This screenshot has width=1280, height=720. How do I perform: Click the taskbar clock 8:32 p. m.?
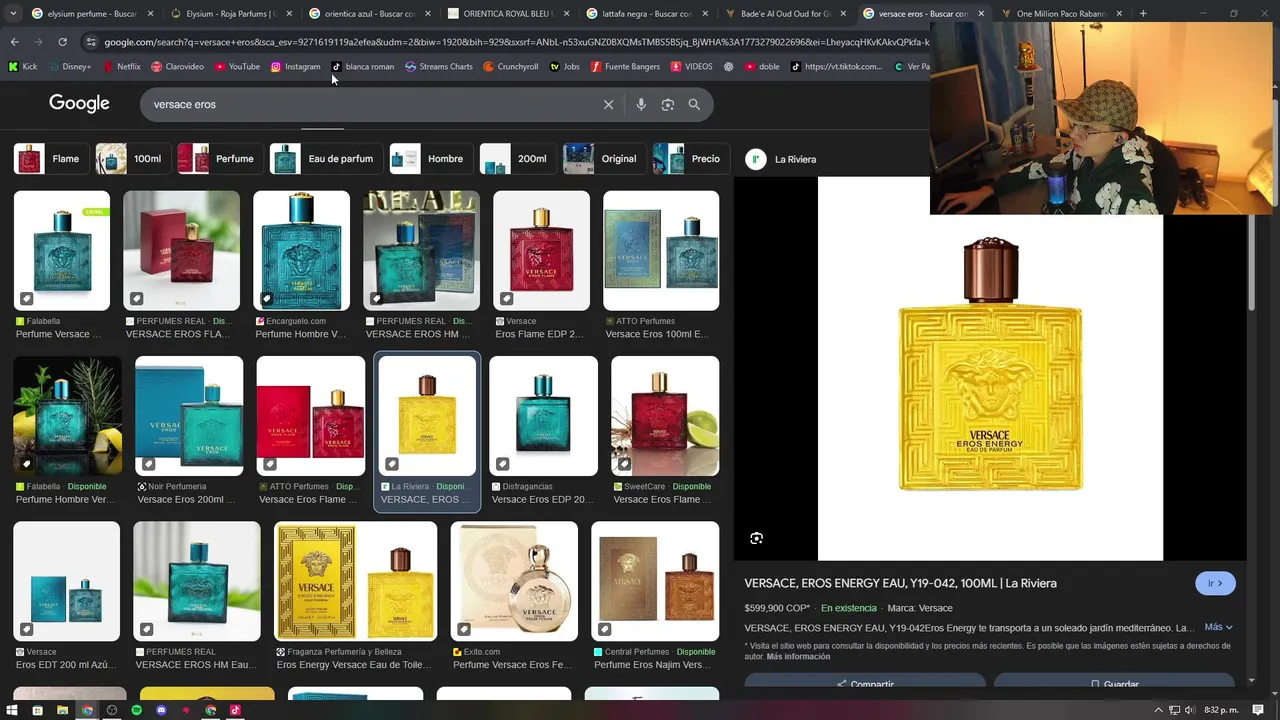(1221, 710)
